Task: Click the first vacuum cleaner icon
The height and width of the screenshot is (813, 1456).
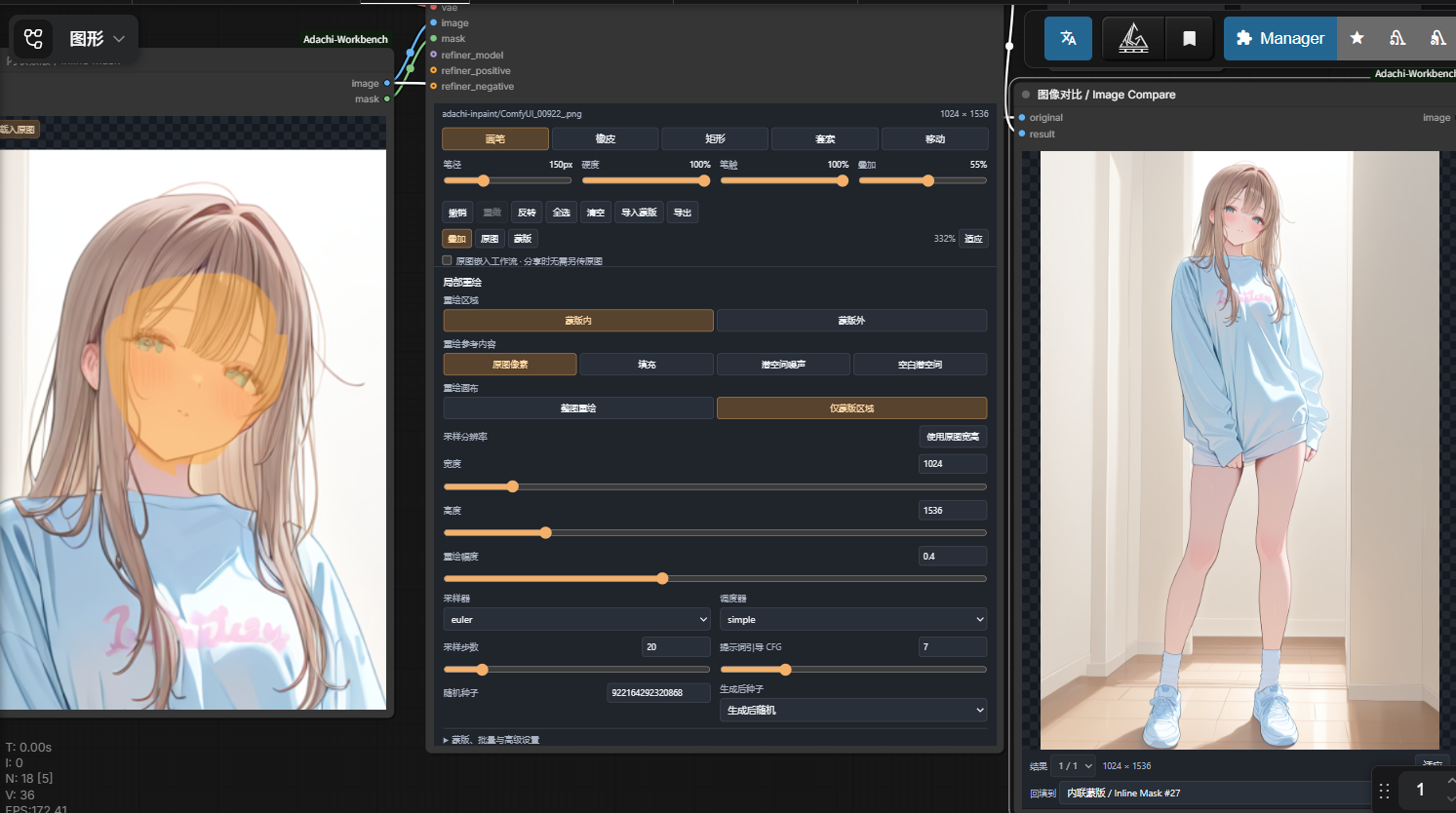Action: click(x=1397, y=38)
